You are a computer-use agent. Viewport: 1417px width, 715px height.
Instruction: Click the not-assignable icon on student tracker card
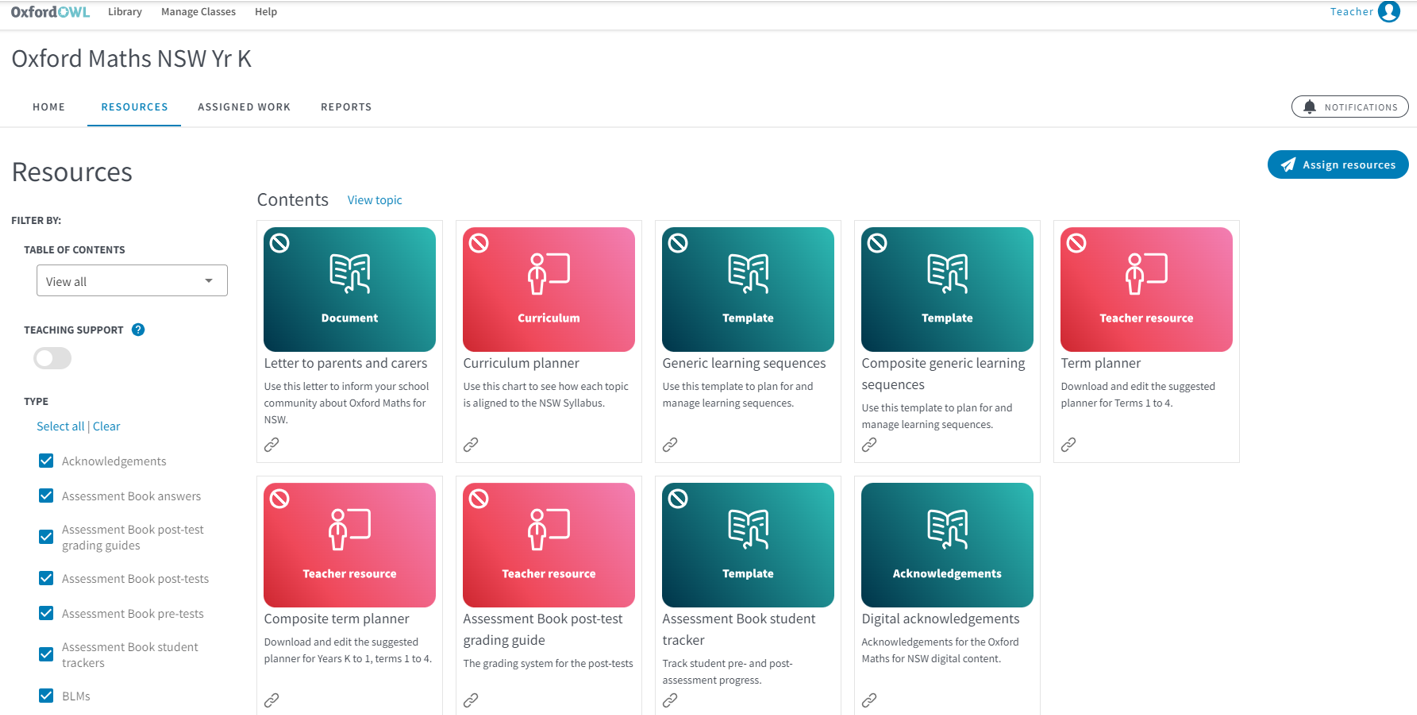point(678,499)
